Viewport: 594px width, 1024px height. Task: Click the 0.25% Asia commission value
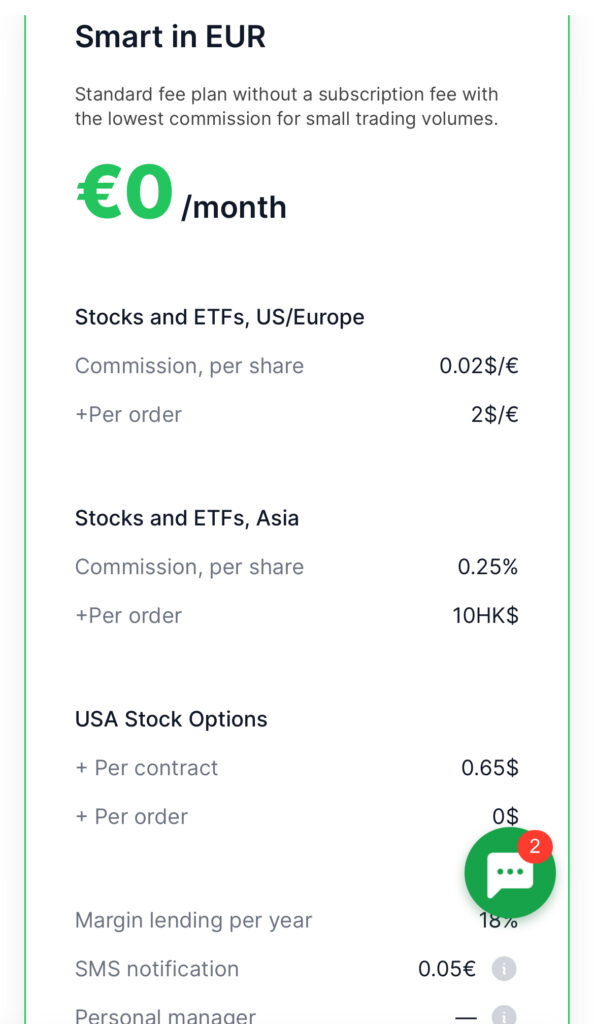pos(488,567)
